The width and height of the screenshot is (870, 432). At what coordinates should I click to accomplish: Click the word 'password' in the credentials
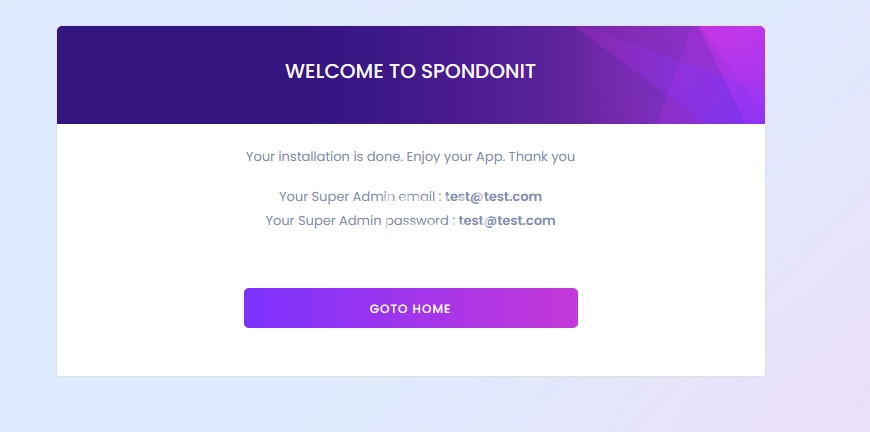click(x=417, y=221)
